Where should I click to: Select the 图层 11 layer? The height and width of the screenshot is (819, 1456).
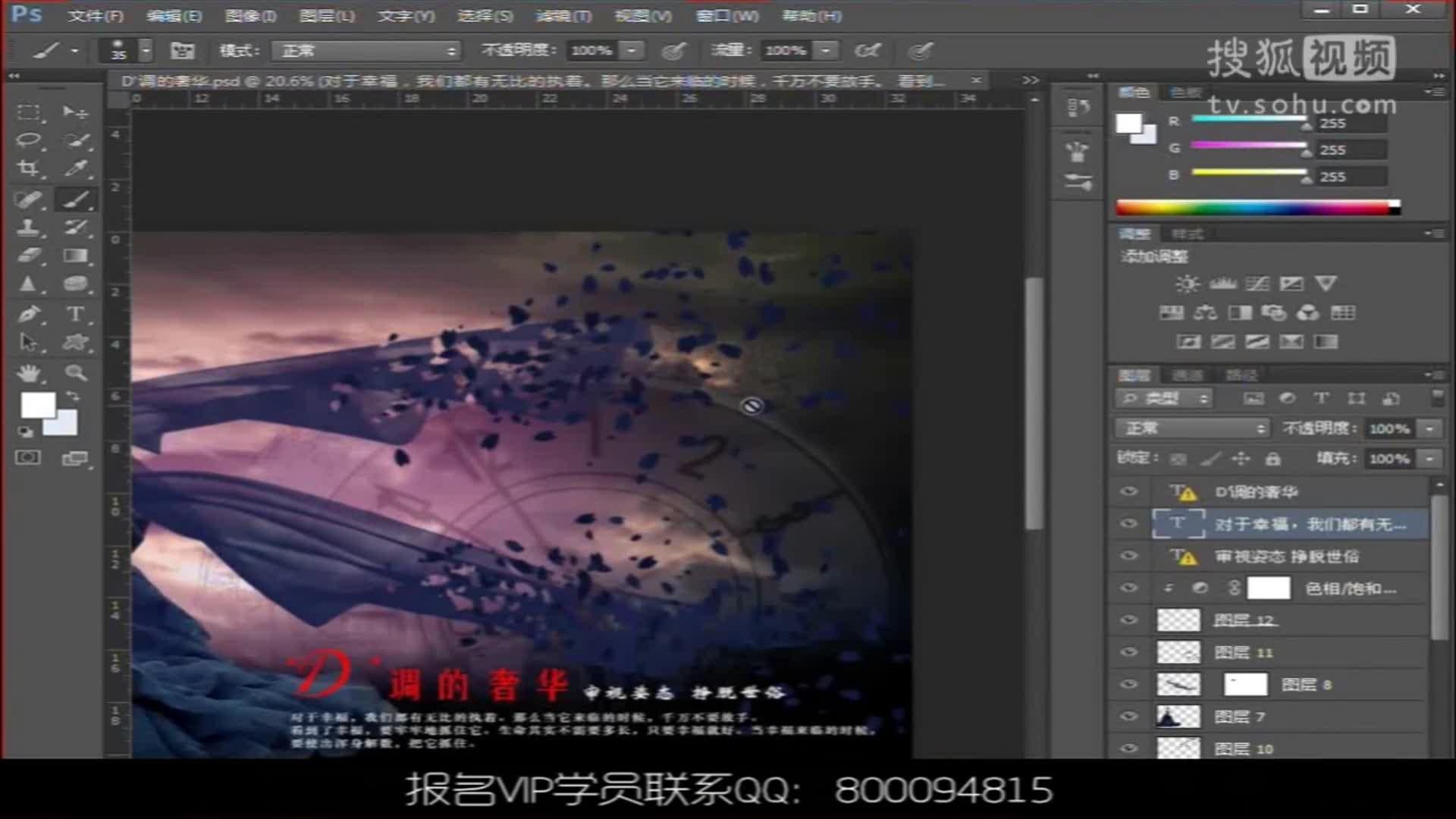(1289, 652)
